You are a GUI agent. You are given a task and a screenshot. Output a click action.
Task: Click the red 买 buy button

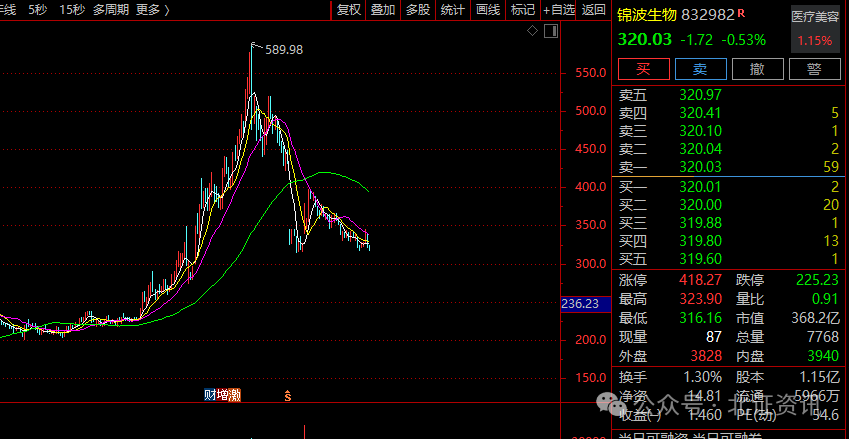coord(643,69)
